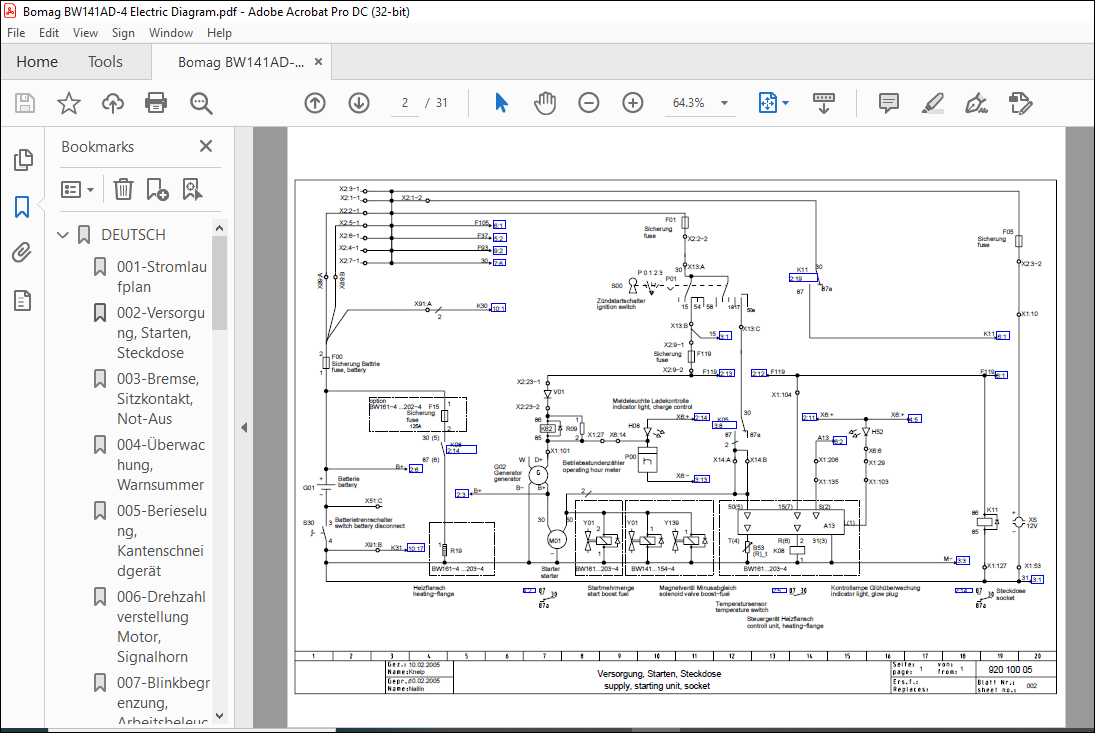
Task: Open bookmark 003-Bremse, Sitzkontakt, Not-Aus
Action: pos(158,399)
